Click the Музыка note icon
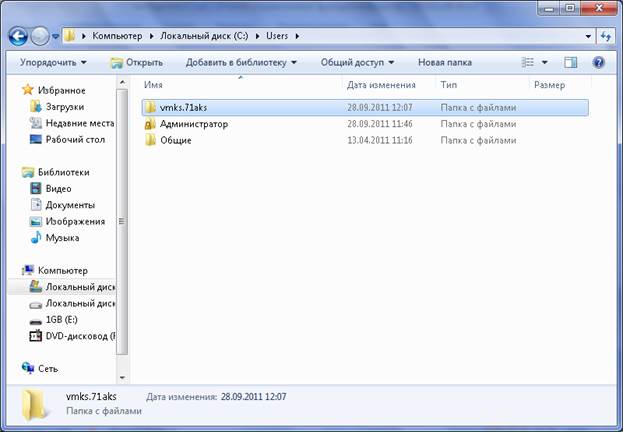 36,237
